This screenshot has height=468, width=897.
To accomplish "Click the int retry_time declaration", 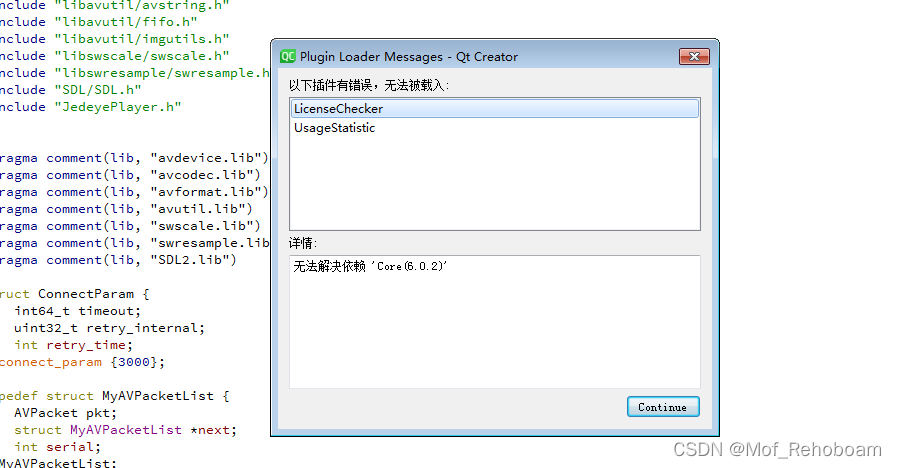I will (73, 345).
